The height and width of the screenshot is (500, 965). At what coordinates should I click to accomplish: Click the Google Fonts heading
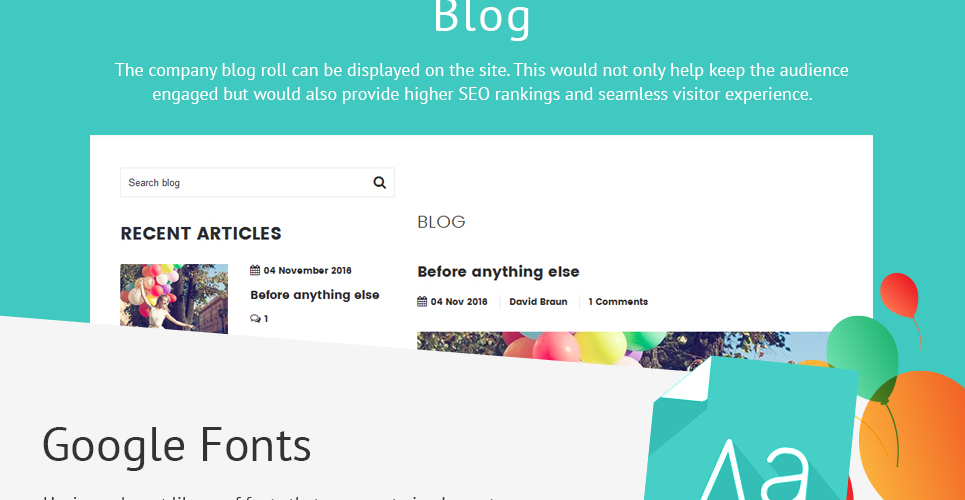click(x=177, y=445)
